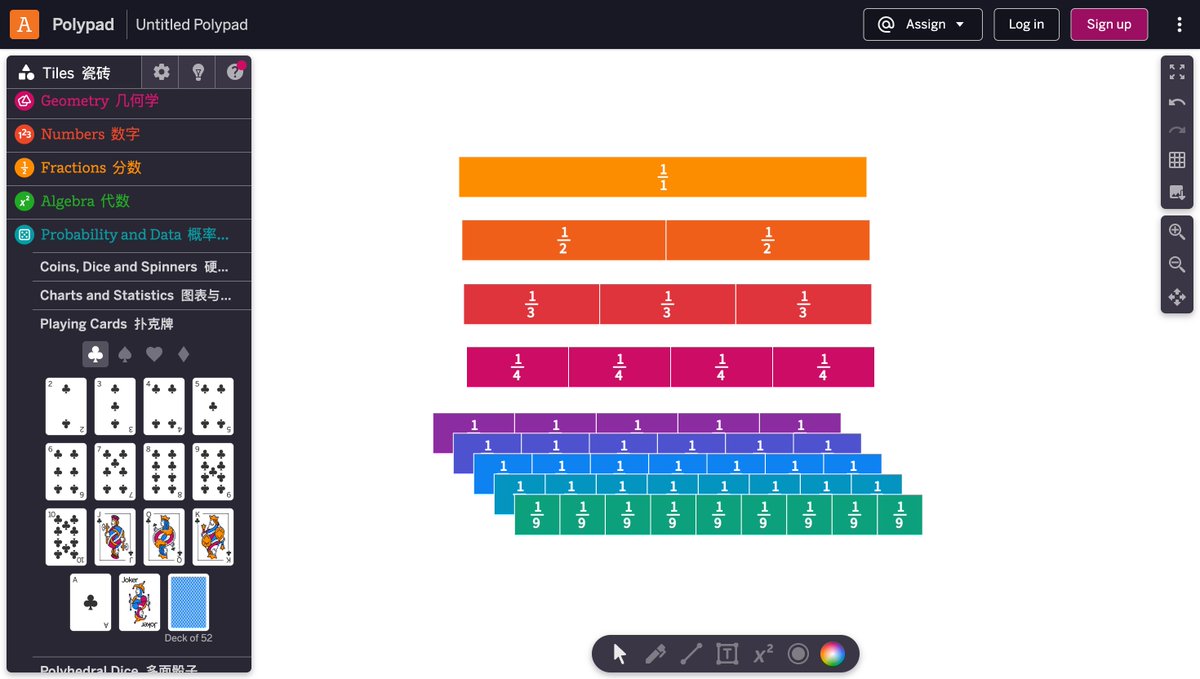This screenshot has height=679, width=1200.
Task: Select the rightmost 1/4 fraction bar
Action: tap(823, 367)
